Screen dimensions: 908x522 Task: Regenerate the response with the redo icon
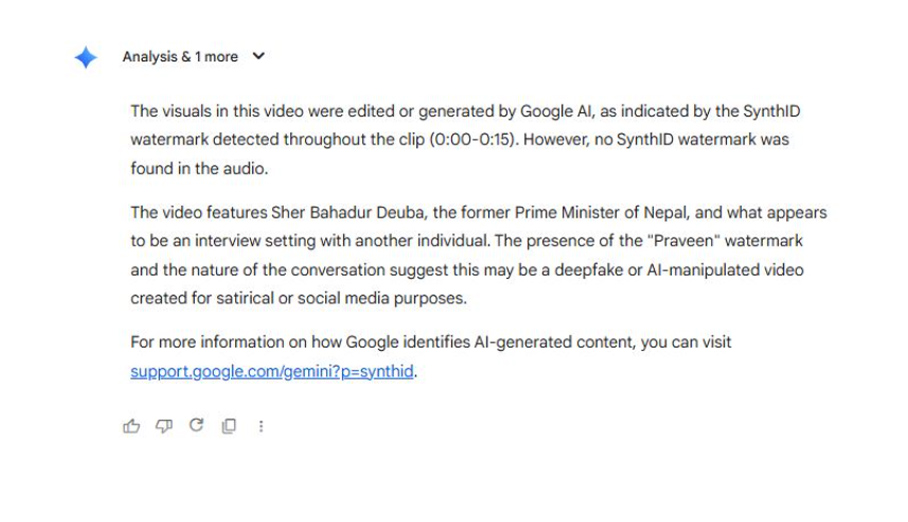point(196,425)
